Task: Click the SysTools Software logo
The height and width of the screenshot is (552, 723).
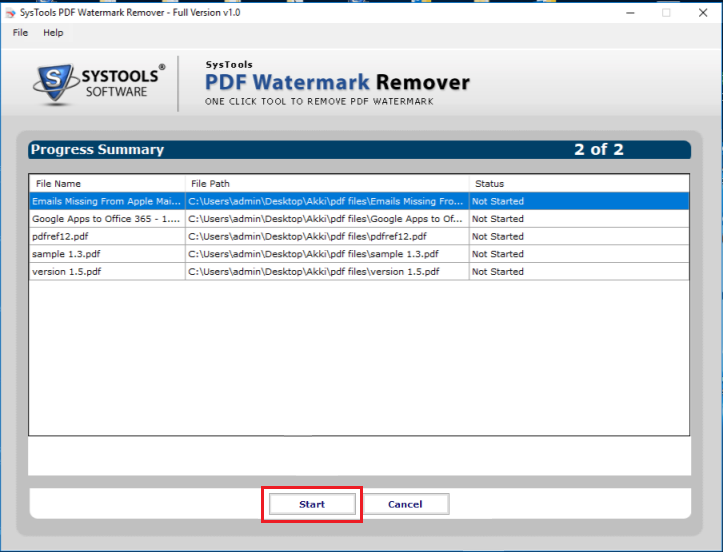Action: point(98,83)
